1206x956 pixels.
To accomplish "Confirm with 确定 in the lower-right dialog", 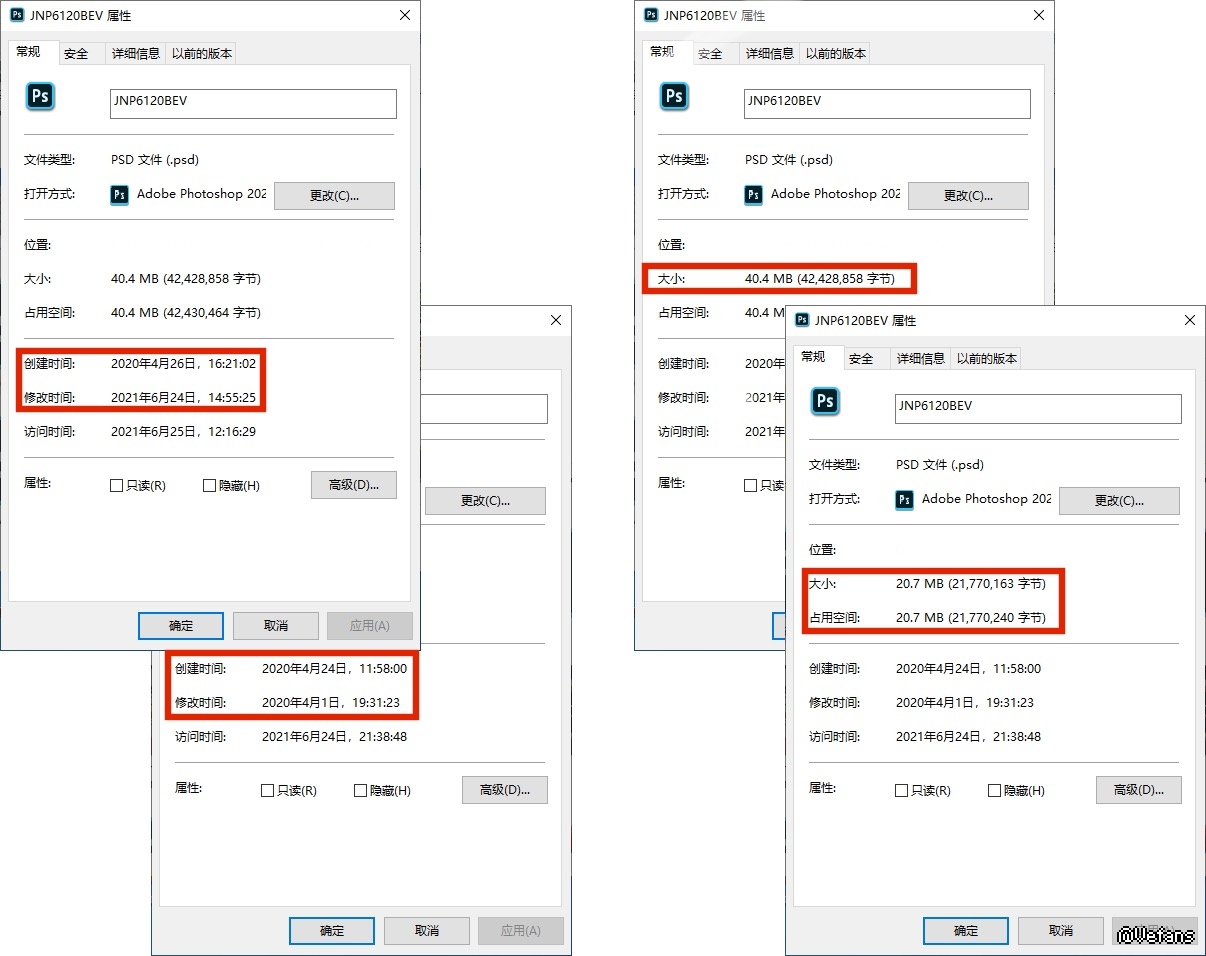I will click(x=966, y=931).
